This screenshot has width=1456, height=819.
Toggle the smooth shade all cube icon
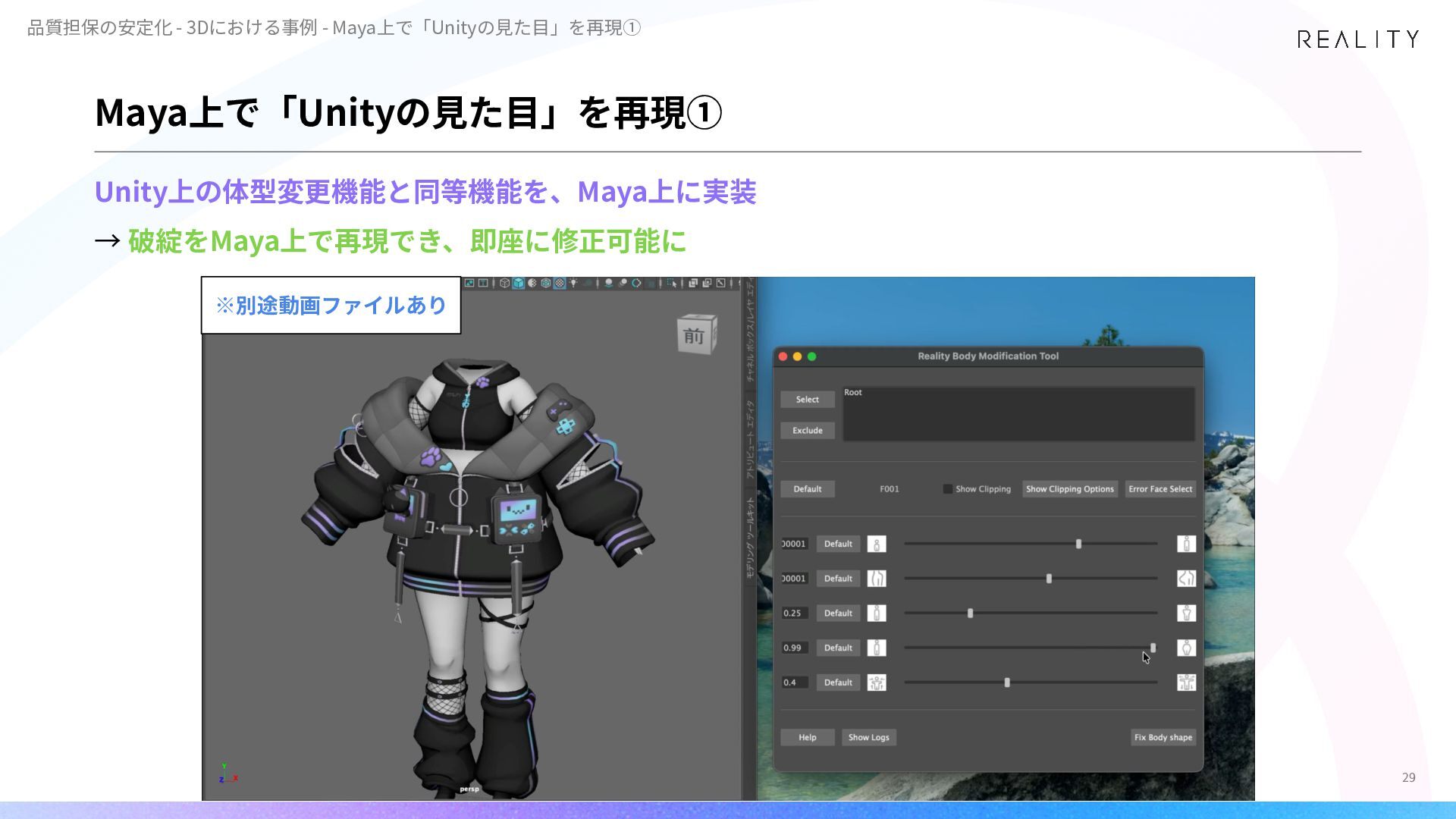coord(519,284)
